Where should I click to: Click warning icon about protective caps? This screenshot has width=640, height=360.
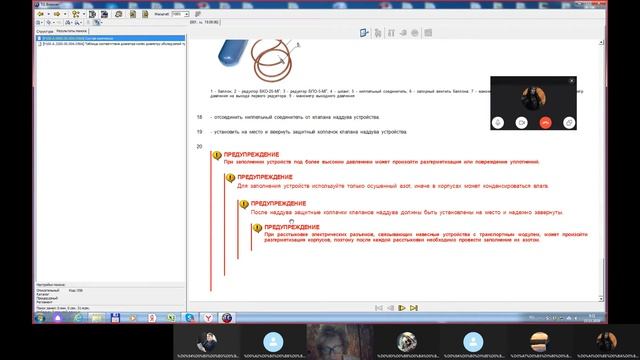pyautogui.click(x=244, y=204)
